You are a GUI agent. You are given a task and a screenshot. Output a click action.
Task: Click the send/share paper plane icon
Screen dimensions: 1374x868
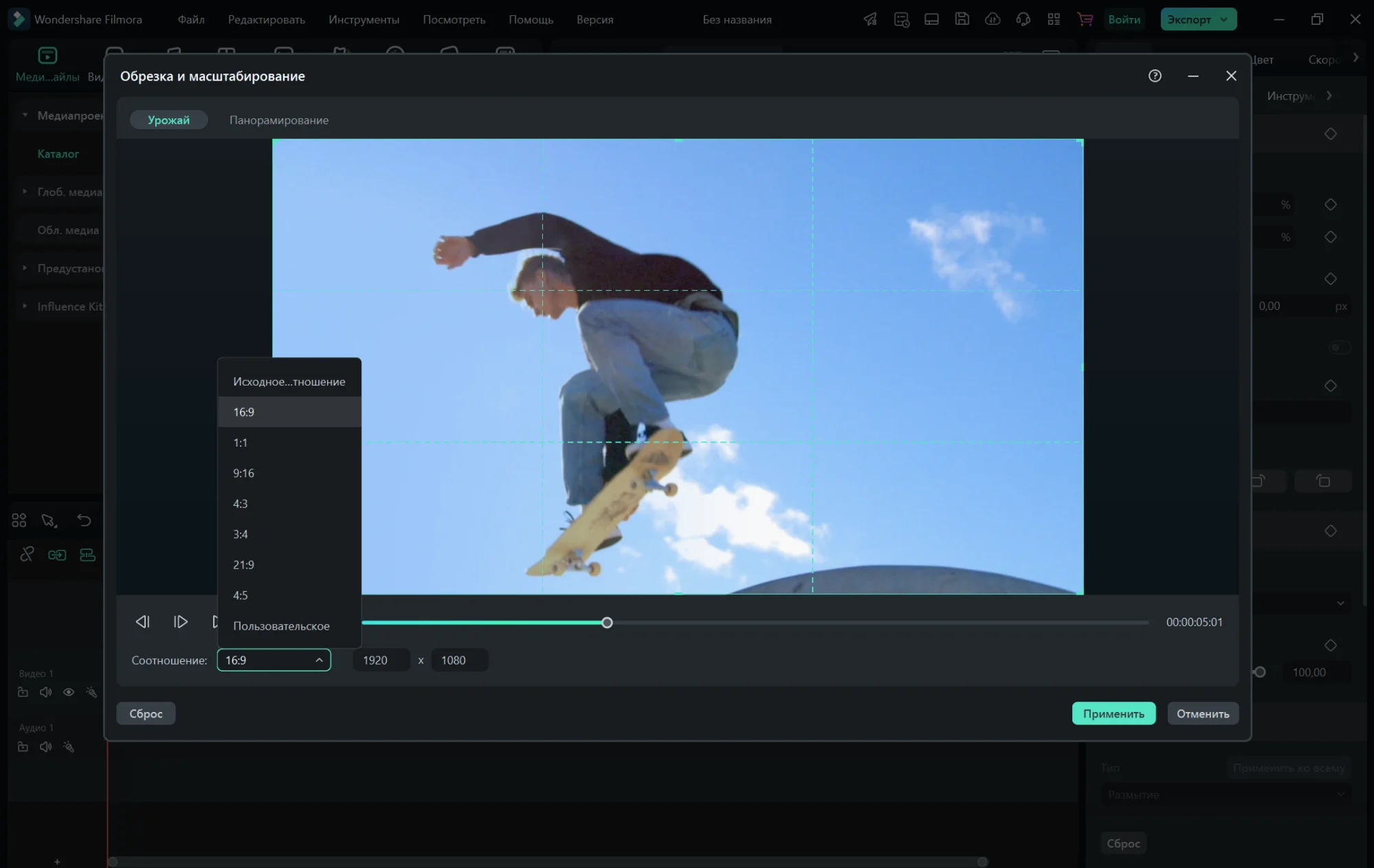click(870, 19)
